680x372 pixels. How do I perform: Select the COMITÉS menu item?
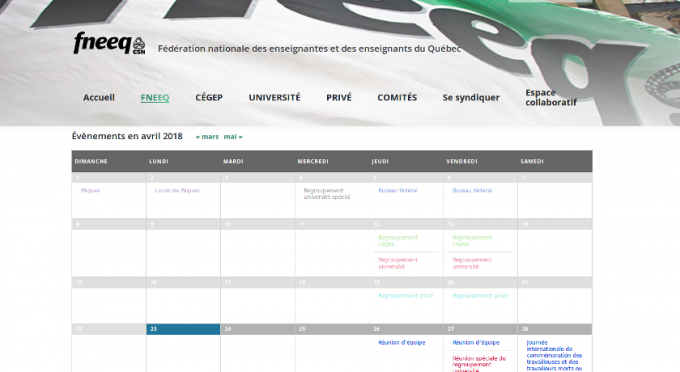[397, 98]
